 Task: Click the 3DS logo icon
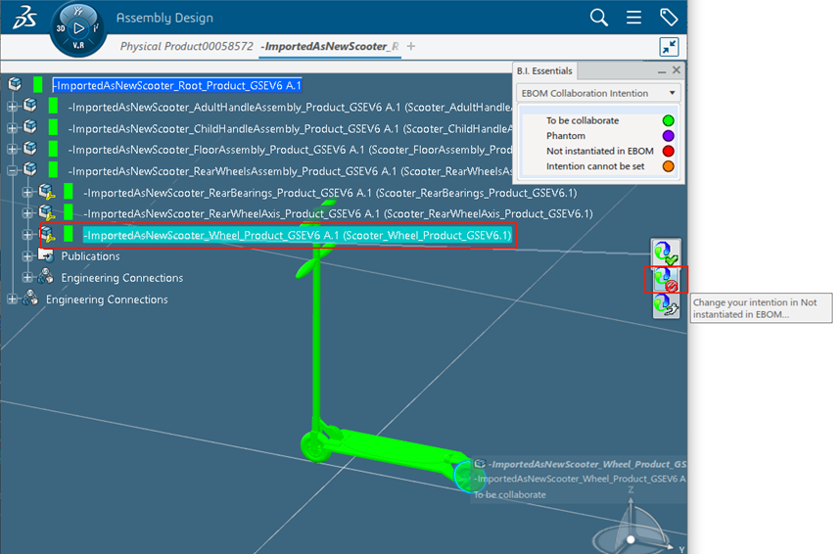click(x=22, y=19)
